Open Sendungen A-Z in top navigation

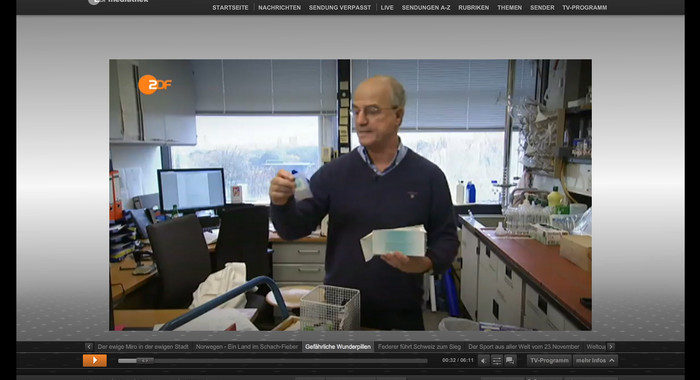[x=426, y=8]
